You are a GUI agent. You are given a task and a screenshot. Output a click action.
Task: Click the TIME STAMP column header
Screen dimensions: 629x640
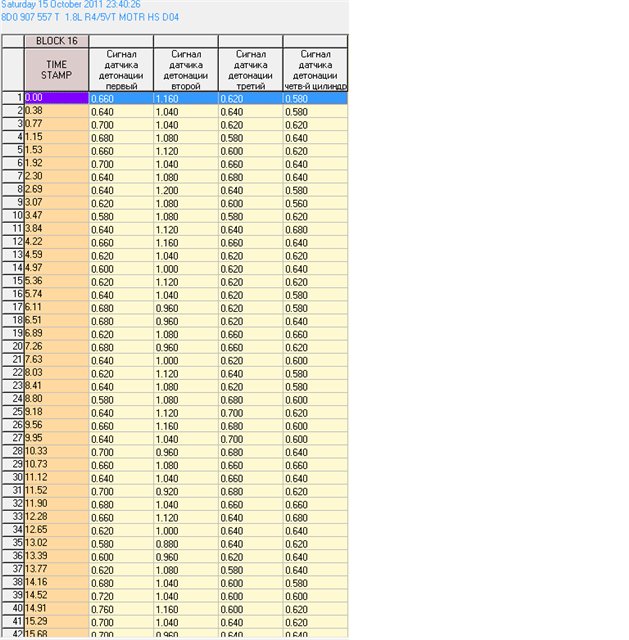click(x=56, y=70)
